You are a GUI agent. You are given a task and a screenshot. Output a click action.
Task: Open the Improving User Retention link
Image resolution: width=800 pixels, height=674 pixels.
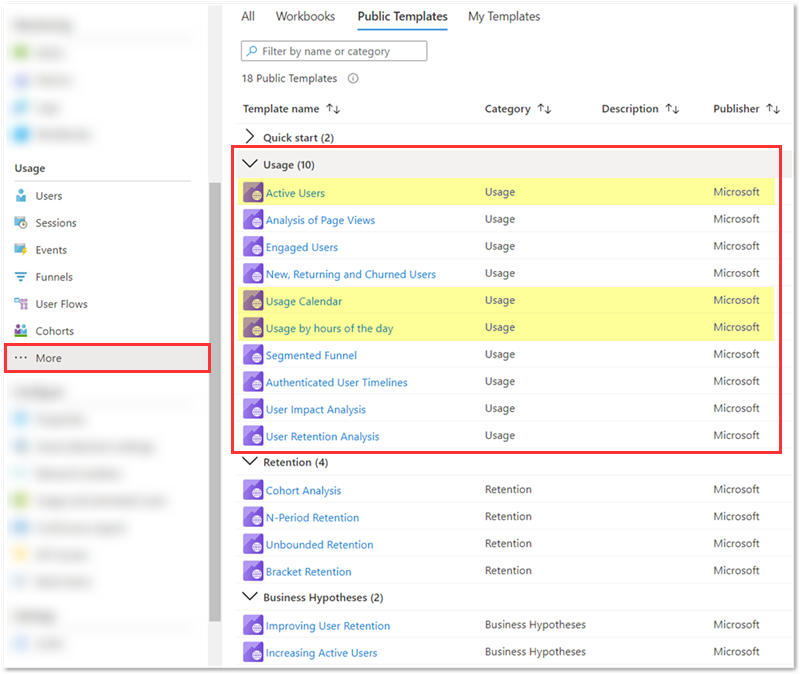point(328,626)
